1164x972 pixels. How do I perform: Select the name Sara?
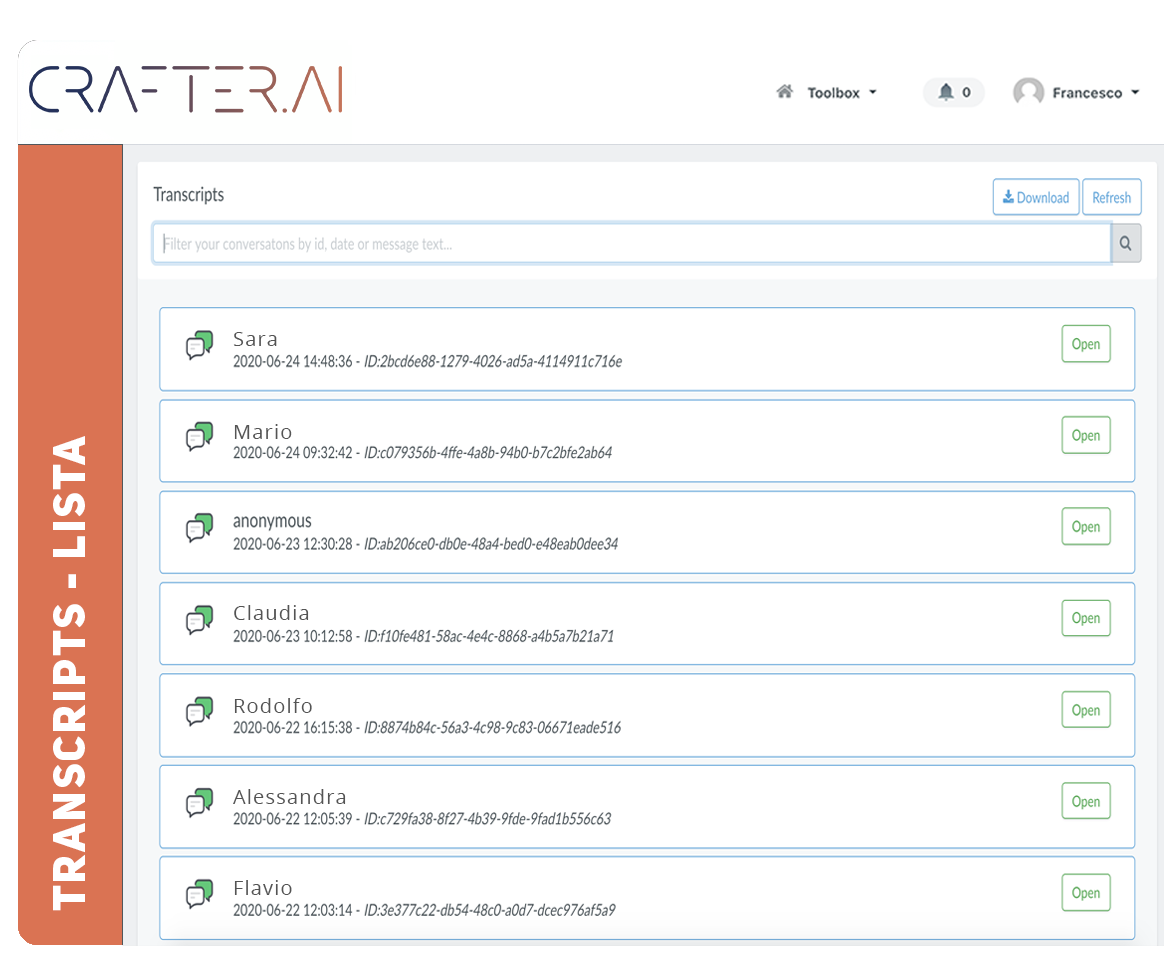point(255,339)
